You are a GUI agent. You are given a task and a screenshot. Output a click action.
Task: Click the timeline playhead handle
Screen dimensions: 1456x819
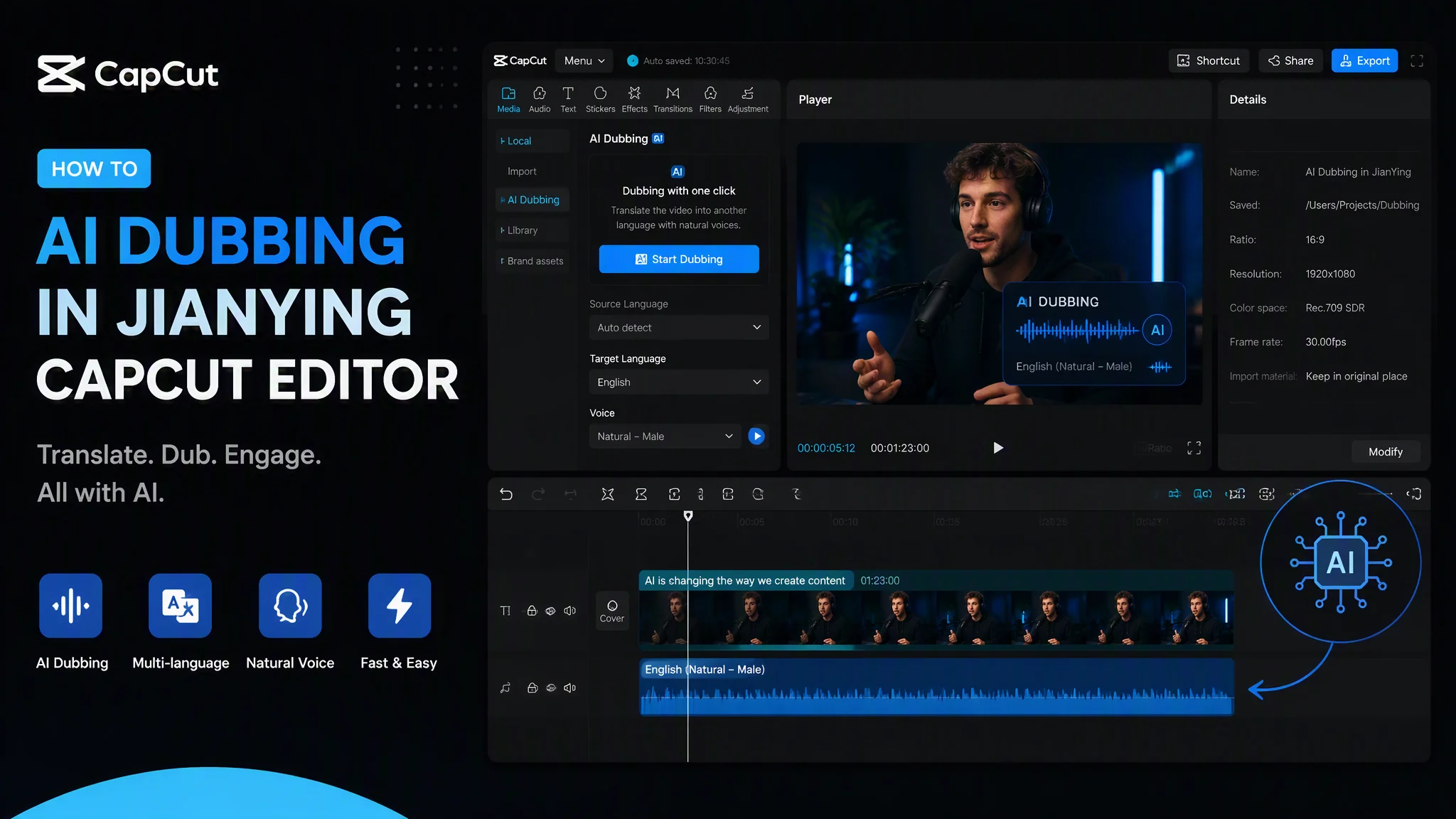688,515
